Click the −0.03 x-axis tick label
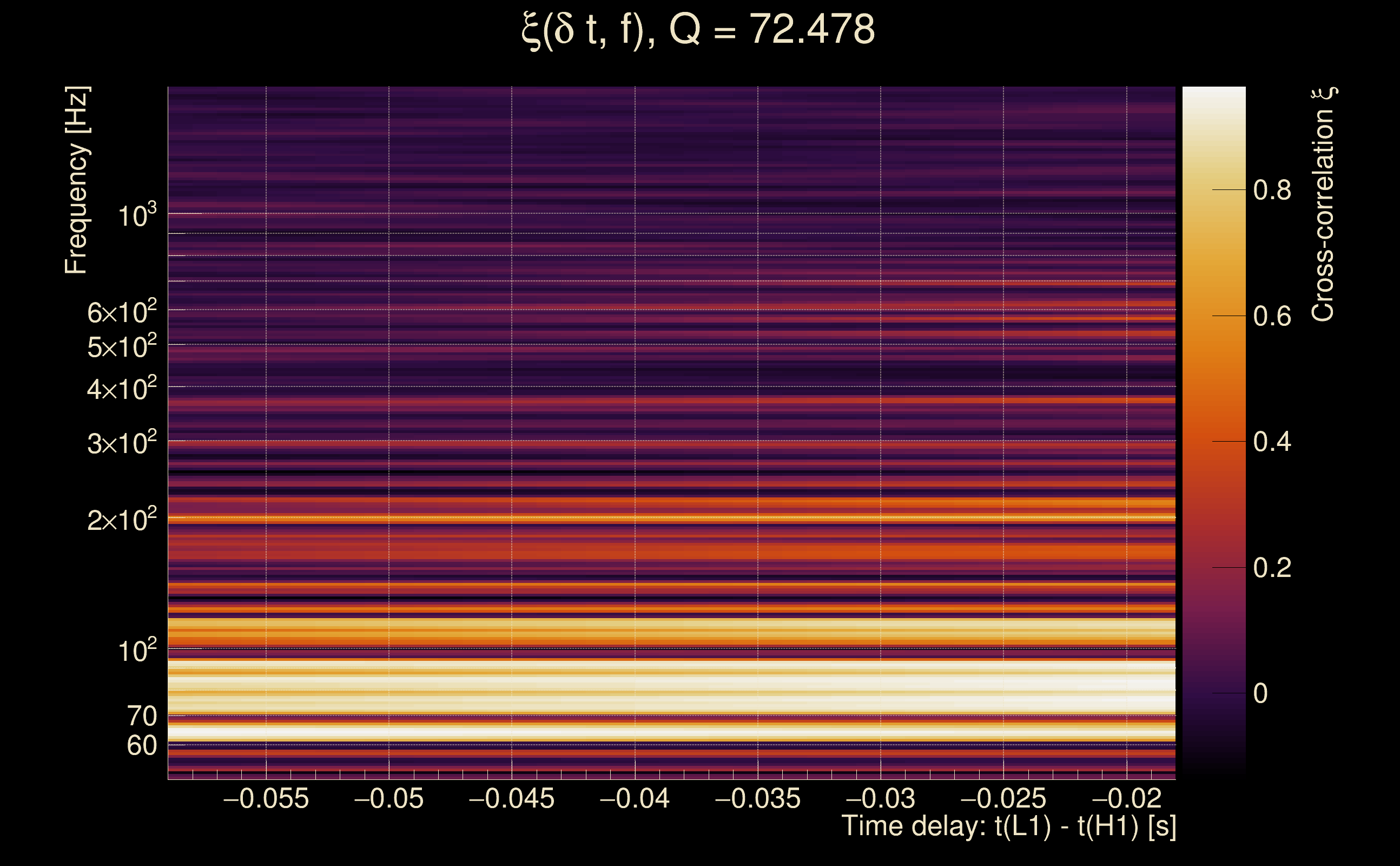1400x866 pixels. pos(880,798)
